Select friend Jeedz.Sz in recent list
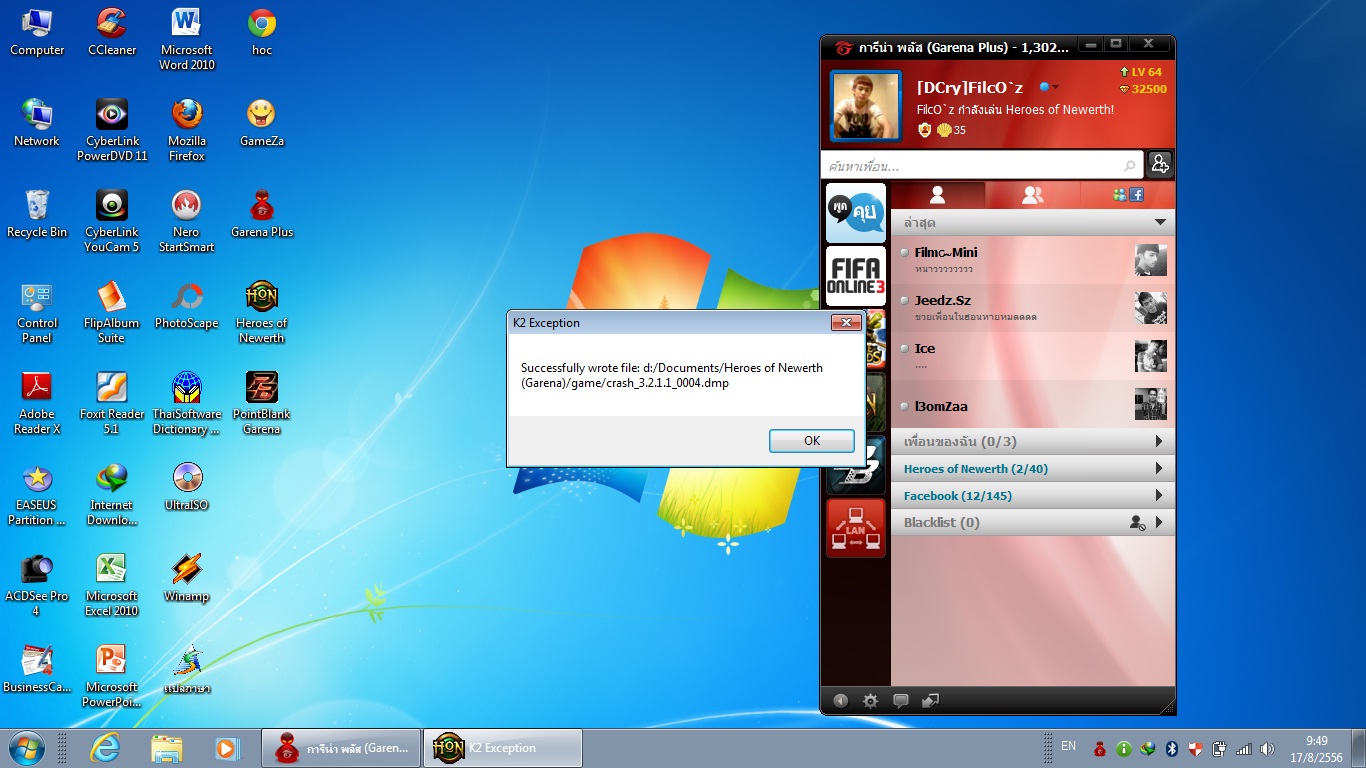1366x768 pixels. point(1033,308)
